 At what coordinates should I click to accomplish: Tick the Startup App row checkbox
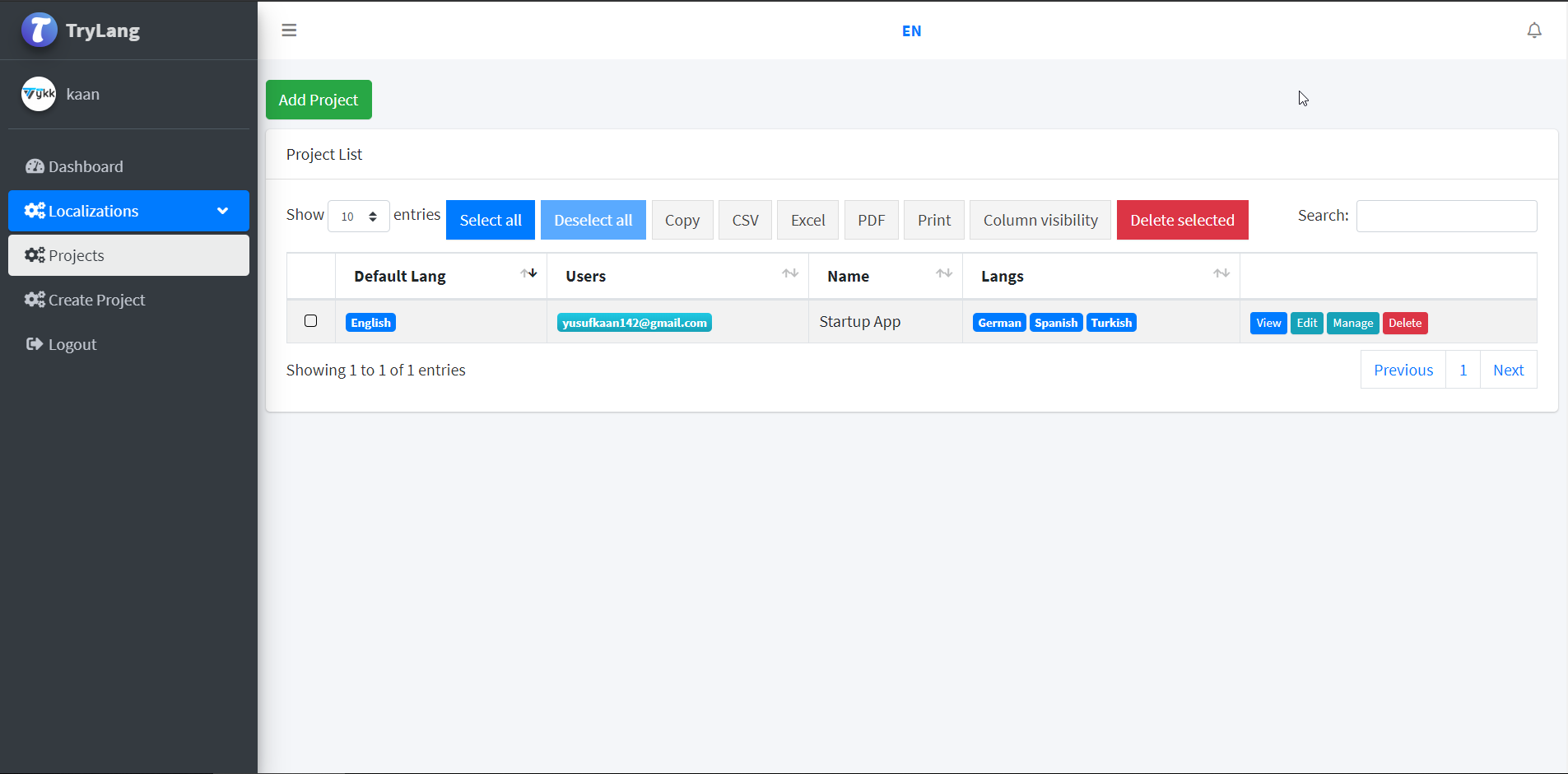coord(310,321)
